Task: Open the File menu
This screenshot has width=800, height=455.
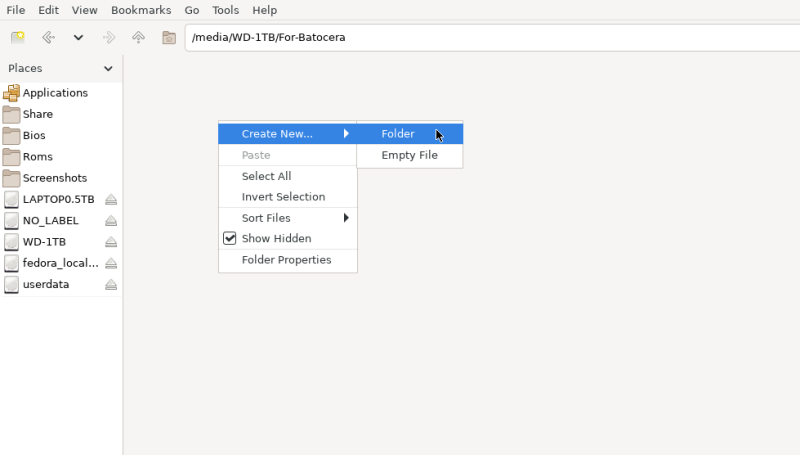Action: point(16,10)
